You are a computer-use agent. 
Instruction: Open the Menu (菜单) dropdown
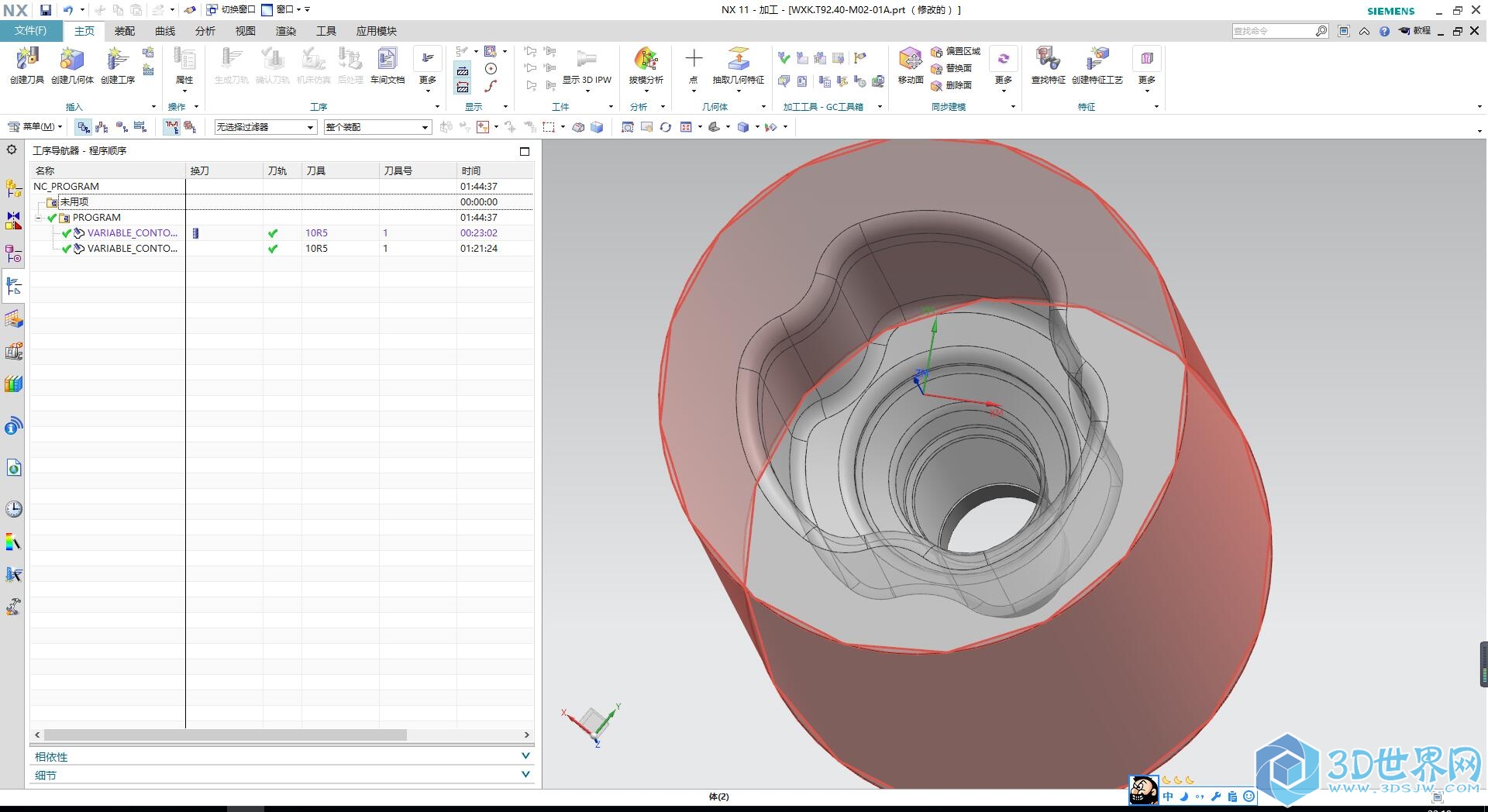pyautogui.click(x=35, y=127)
